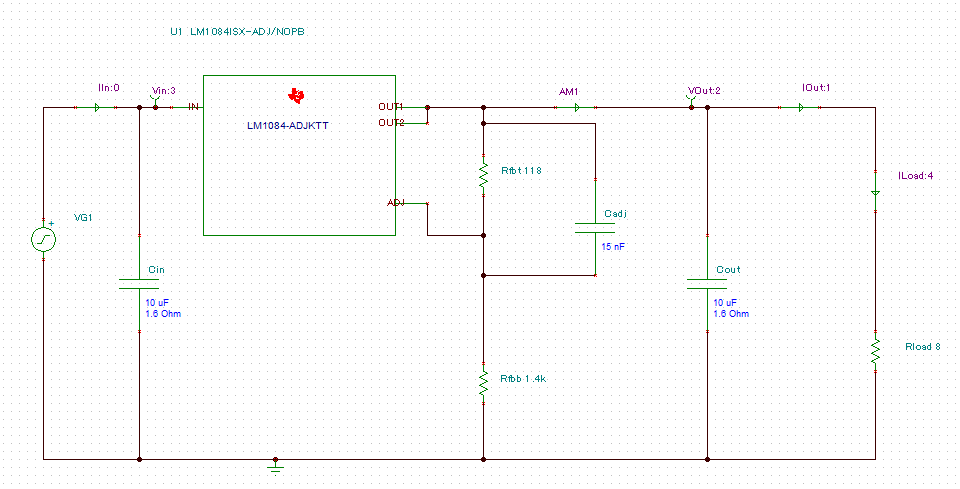The width and height of the screenshot is (960, 489).
Task: Click the Texas Instruments logo in U1
Action: (x=296, y=95)
